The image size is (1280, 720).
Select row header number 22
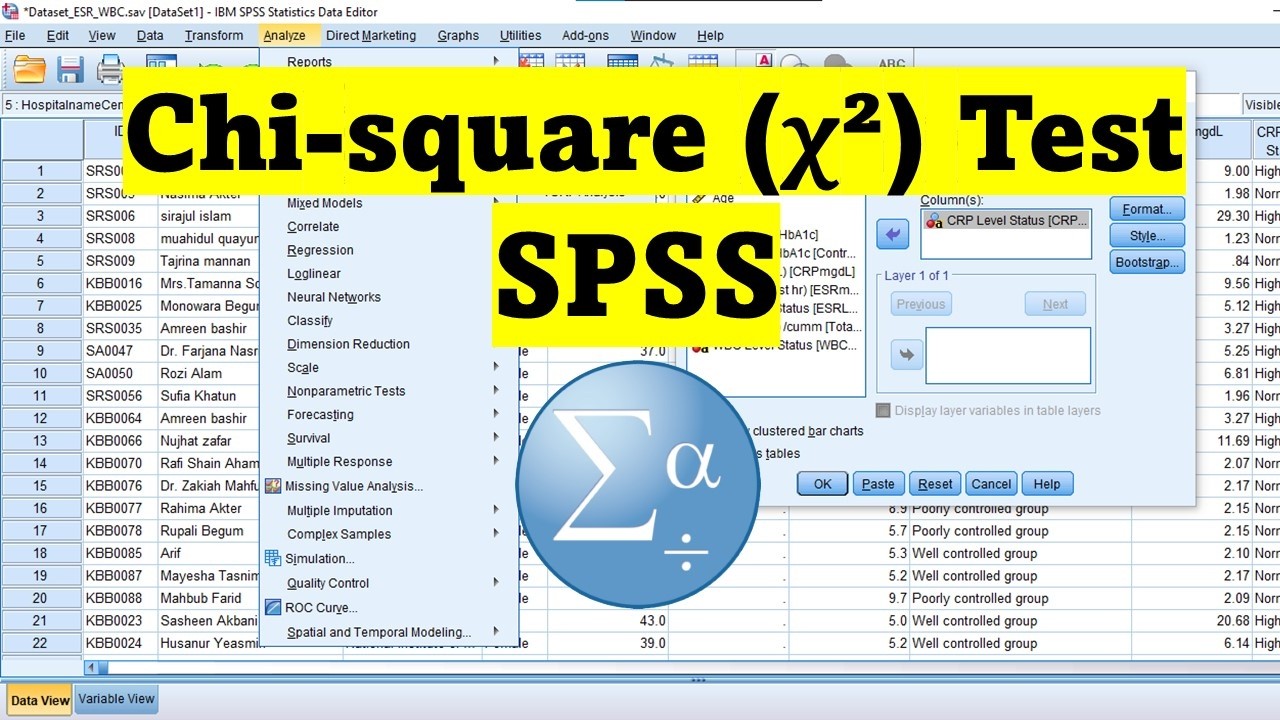(40, 643)
